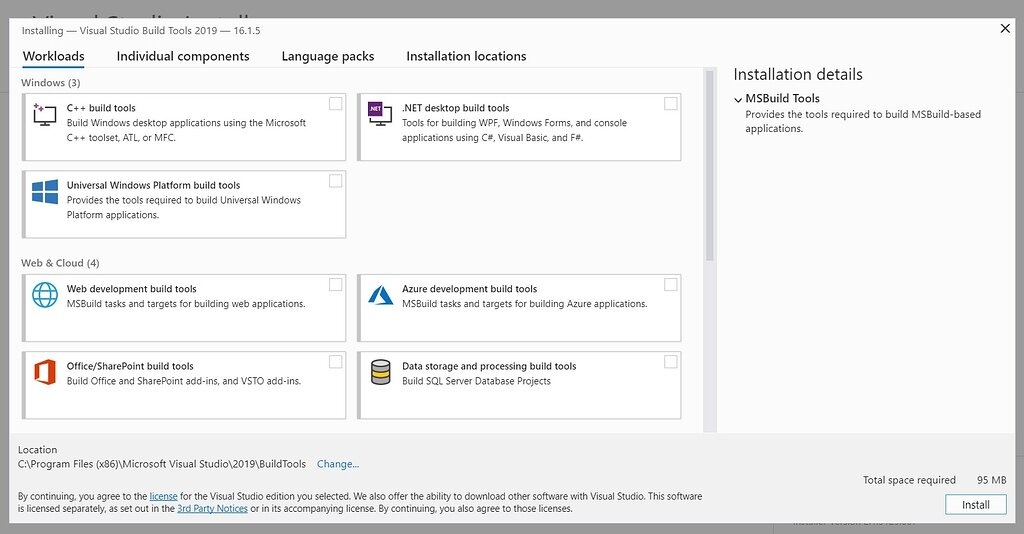1024x534 pixels.
Task: Click the Azure development build tools icon
Action: click(380, 294)
